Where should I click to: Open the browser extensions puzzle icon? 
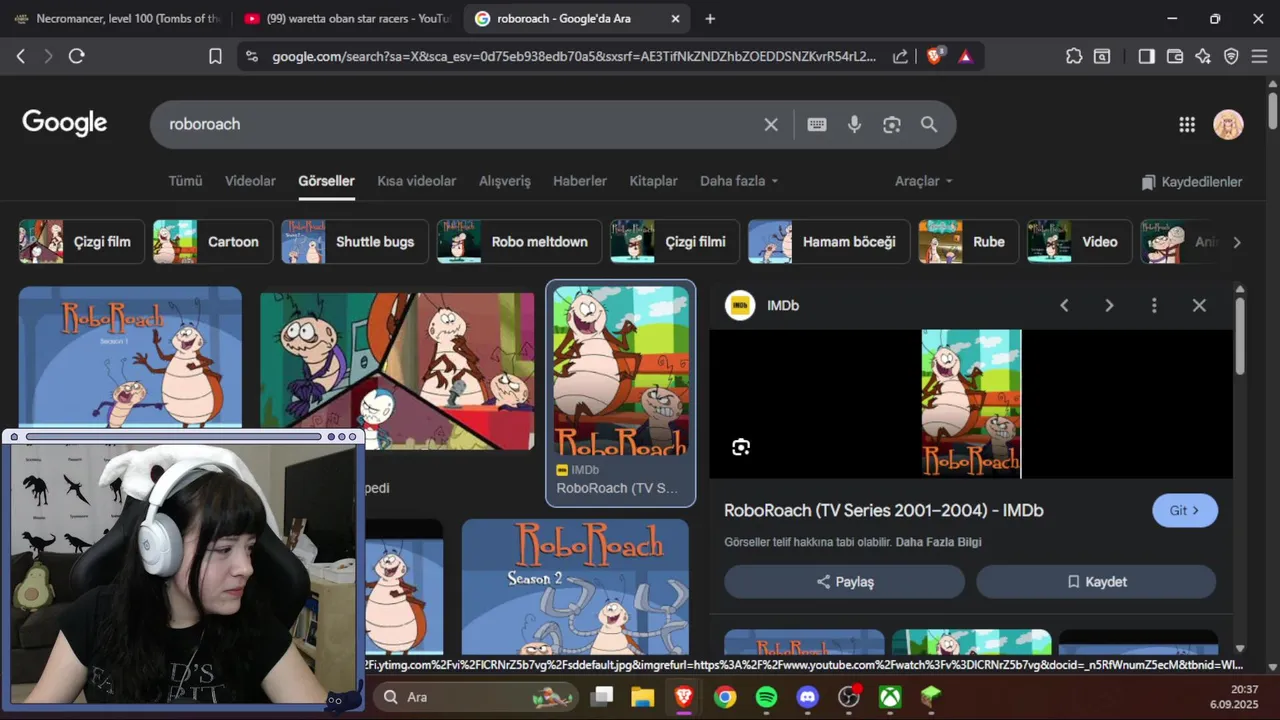click(1074, 56)
